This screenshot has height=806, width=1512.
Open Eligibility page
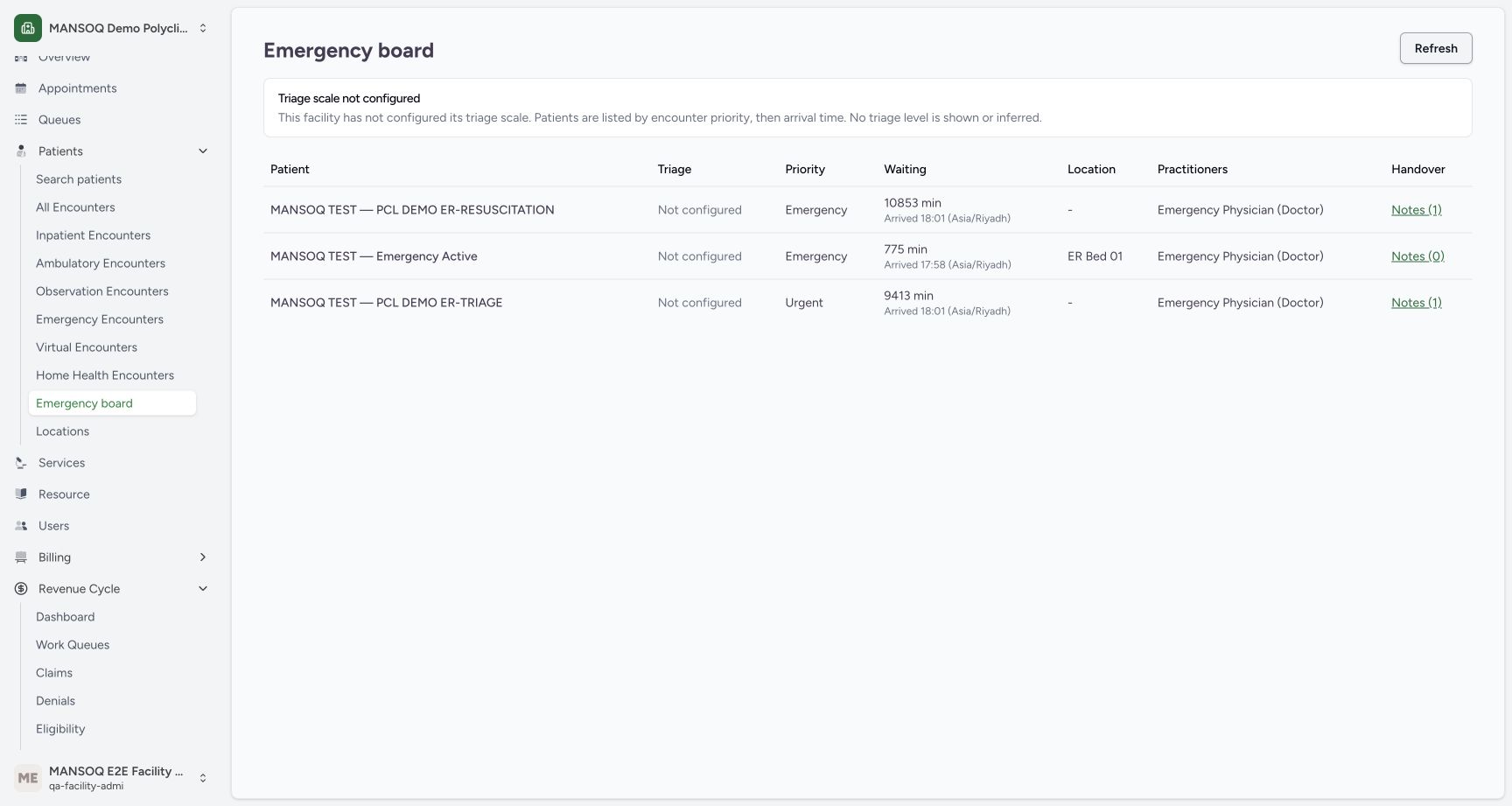[60, 729]
